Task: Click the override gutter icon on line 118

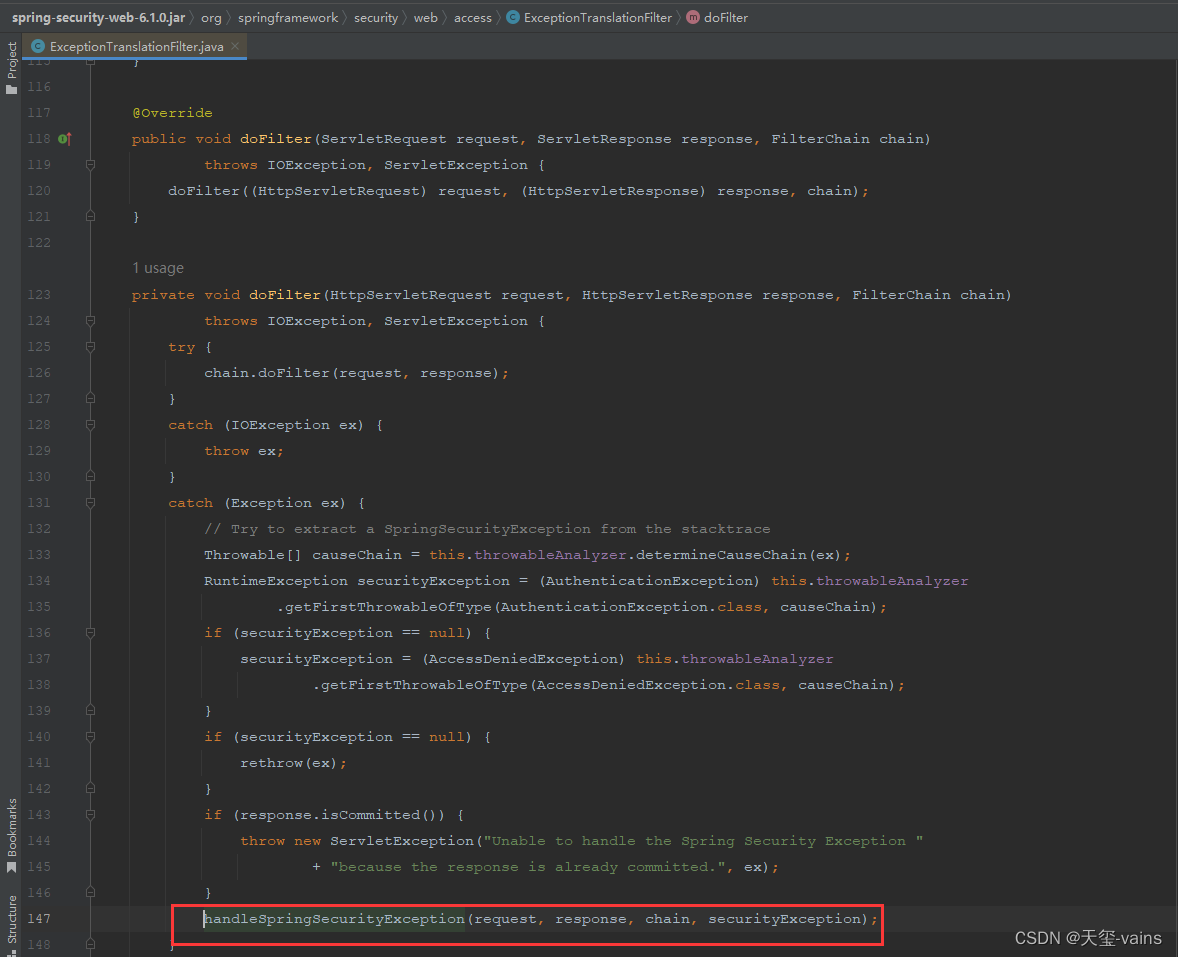Action: point(65,139)
